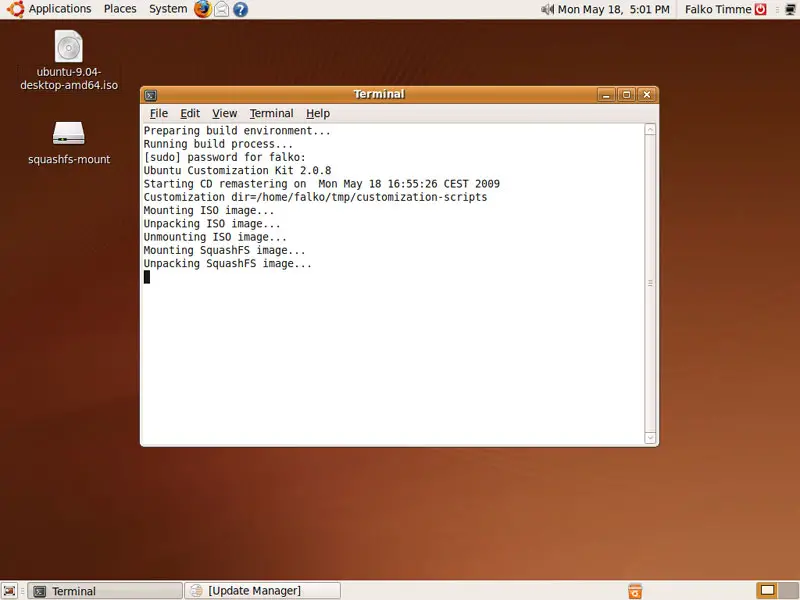Click the 'Running build process...' line
800x600 pixels.
pyautogui.click(x=218, y=144)
